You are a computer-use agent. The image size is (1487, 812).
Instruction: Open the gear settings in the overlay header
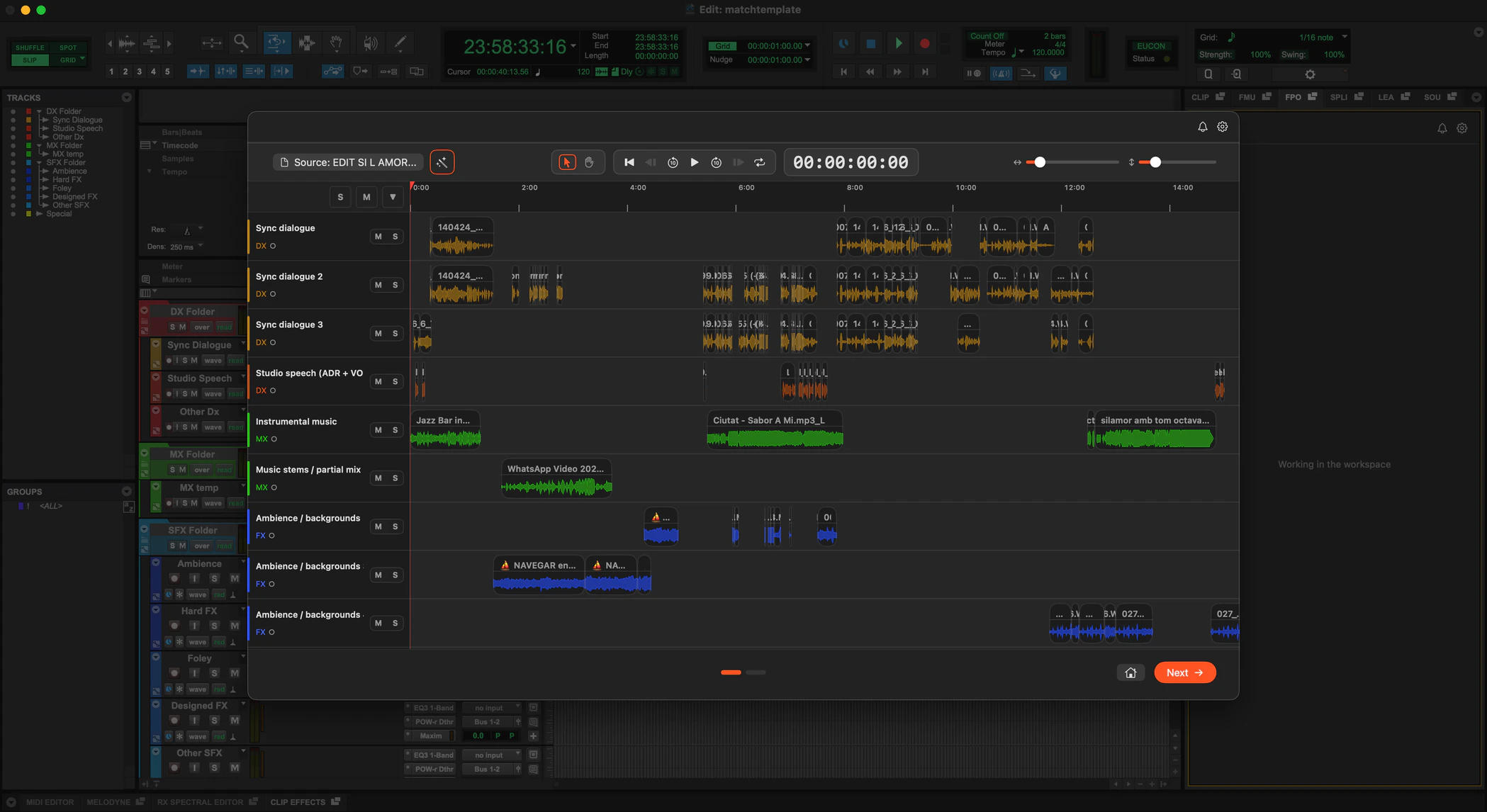point(1222,127)
